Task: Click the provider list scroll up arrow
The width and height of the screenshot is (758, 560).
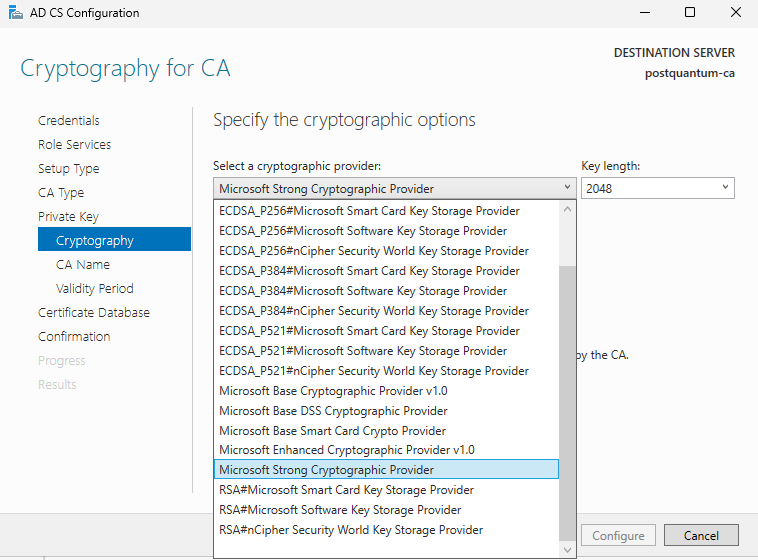Action: coord(568,209)
